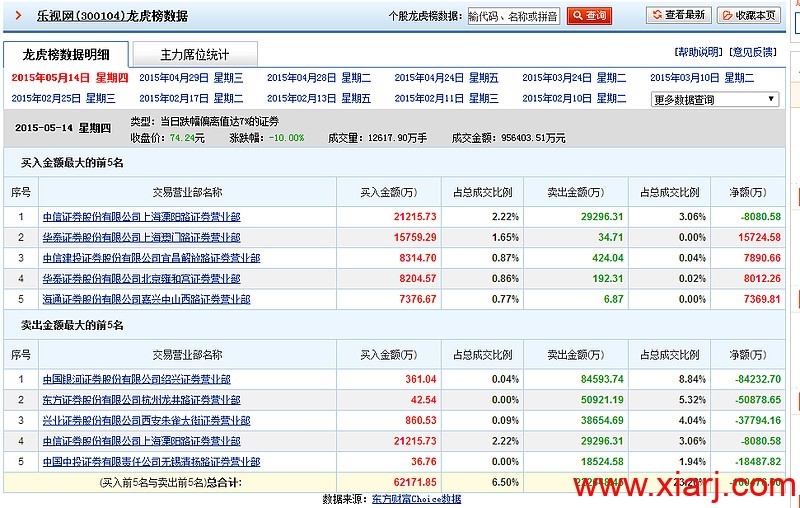Open 兴业证券西安朱雀大街营业部 link
Screen dimensions: 800x508
point(146,420)
